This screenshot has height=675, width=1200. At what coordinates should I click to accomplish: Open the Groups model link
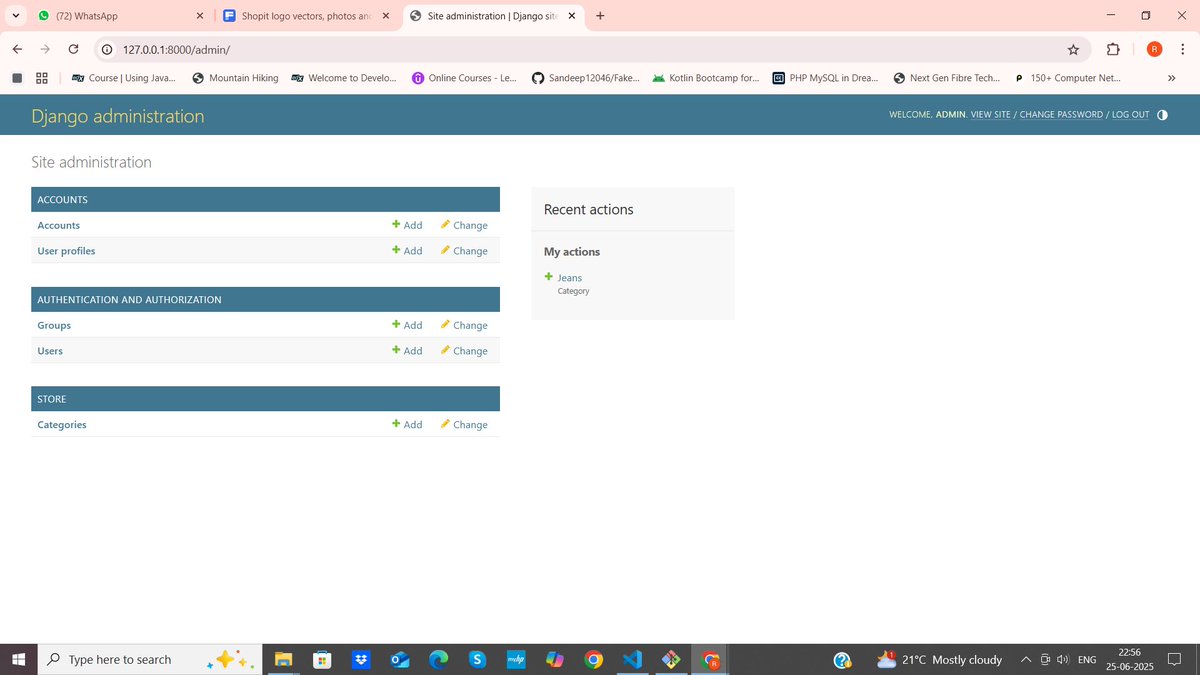click(x=54, y=325)
